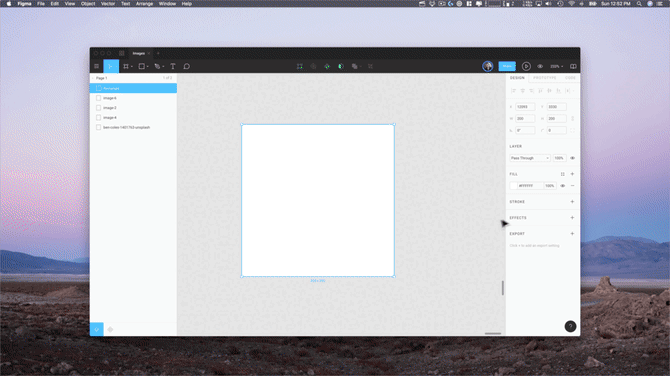Image resolution: width=670 pixels, height=376 pixels.
Task: Click the Present play button
Action: tap(526, 66)
